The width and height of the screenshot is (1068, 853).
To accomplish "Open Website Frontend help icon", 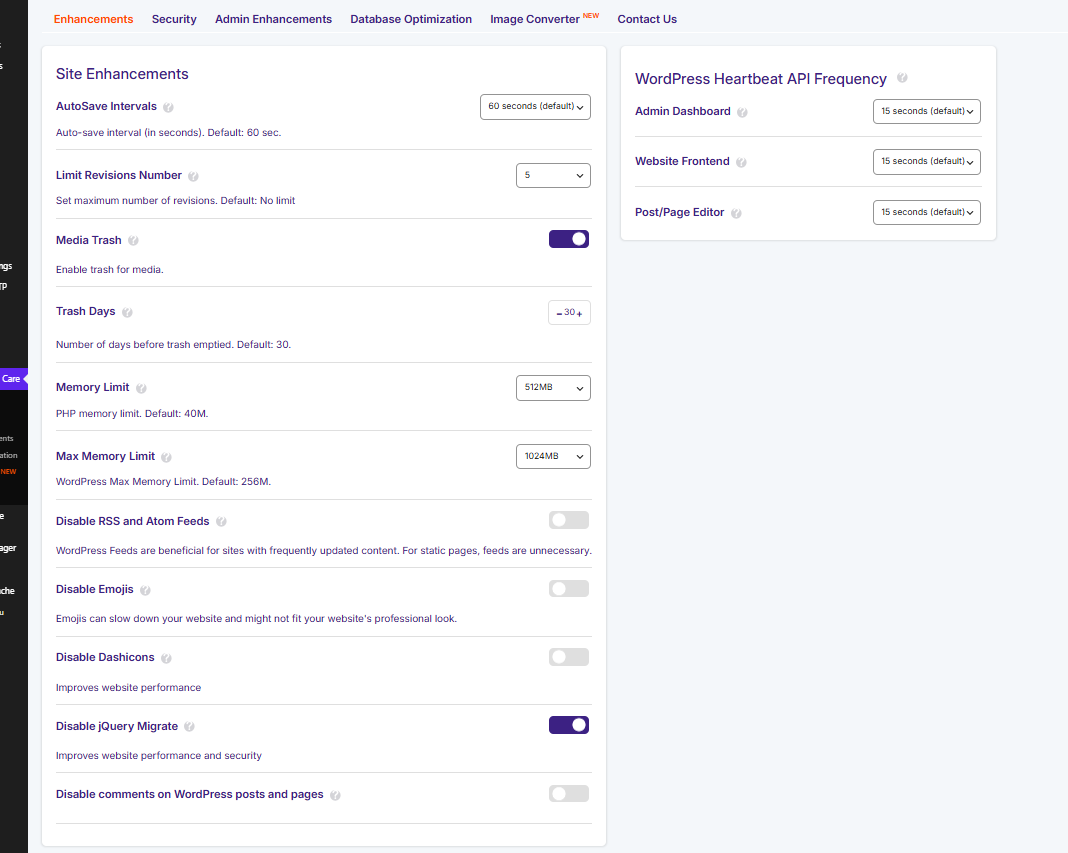I will click(742, 162).
